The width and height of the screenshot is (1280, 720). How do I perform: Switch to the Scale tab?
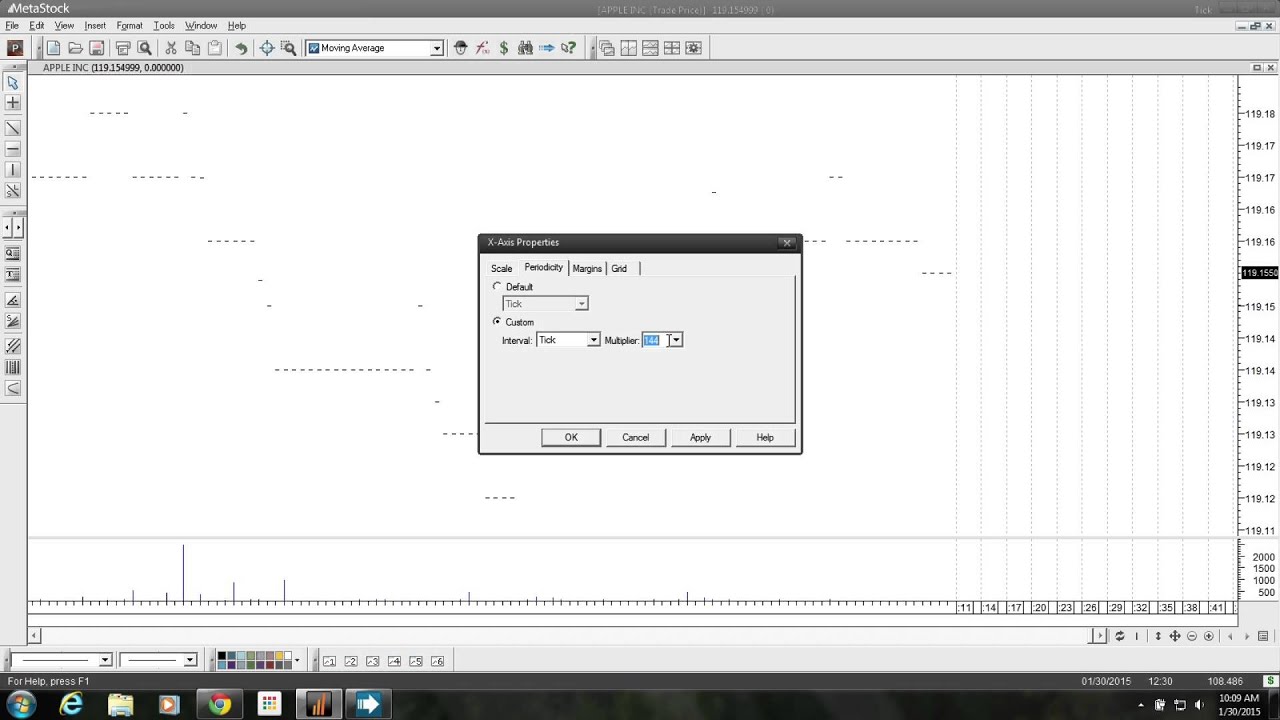[501, 268]
